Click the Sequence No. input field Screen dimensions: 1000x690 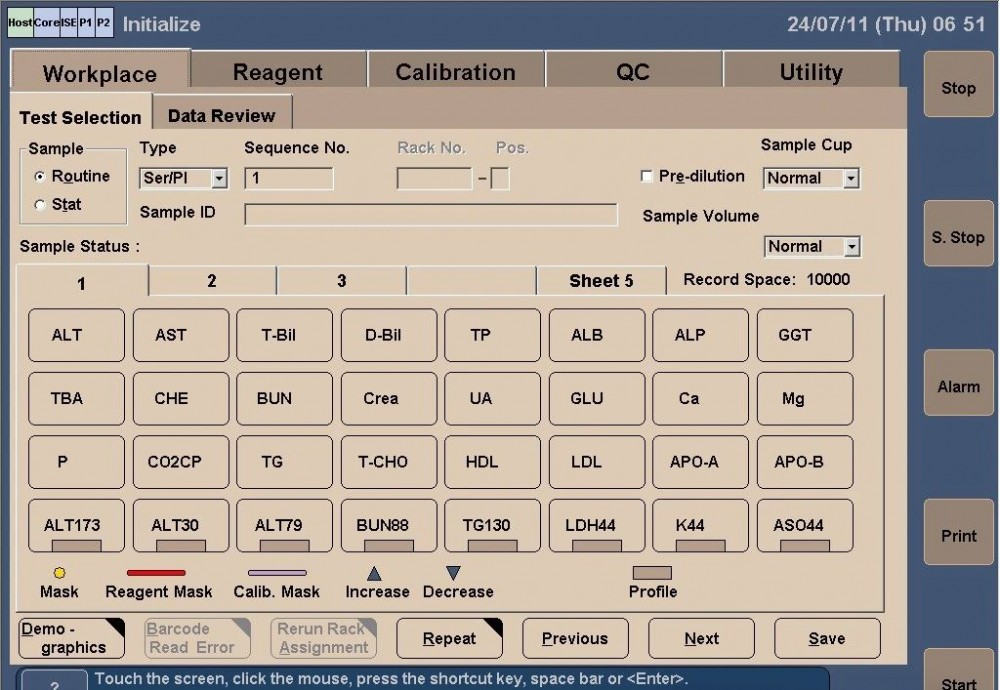pos(289,178)
